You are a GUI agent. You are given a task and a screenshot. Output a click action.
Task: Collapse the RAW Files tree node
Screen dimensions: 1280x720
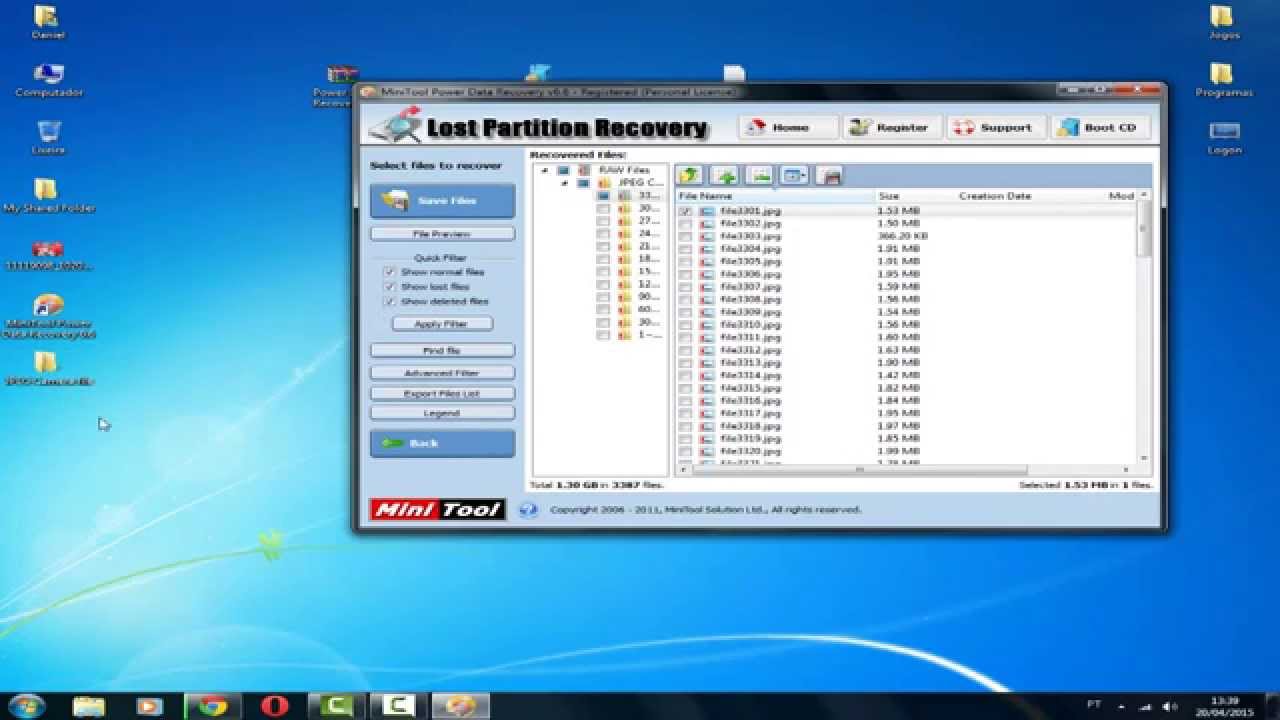[545, 170]
